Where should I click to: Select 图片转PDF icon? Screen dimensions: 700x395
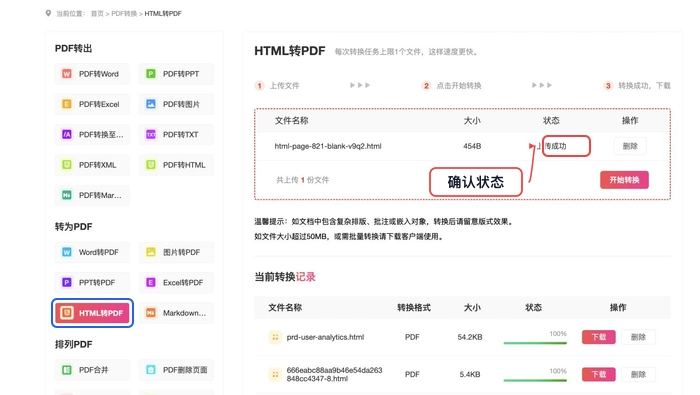(151, 252)
